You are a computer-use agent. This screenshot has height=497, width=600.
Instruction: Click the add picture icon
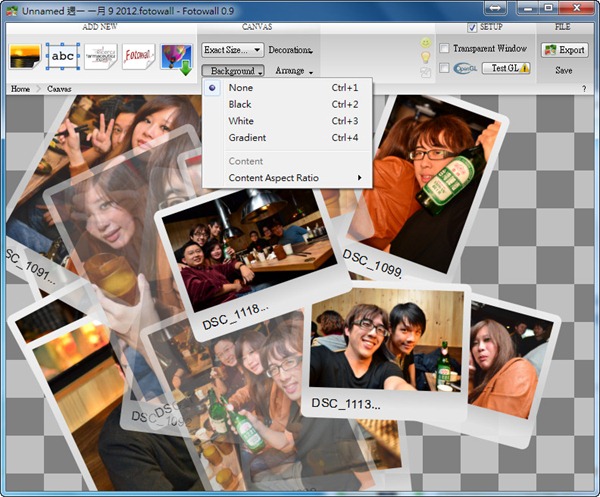23,56
